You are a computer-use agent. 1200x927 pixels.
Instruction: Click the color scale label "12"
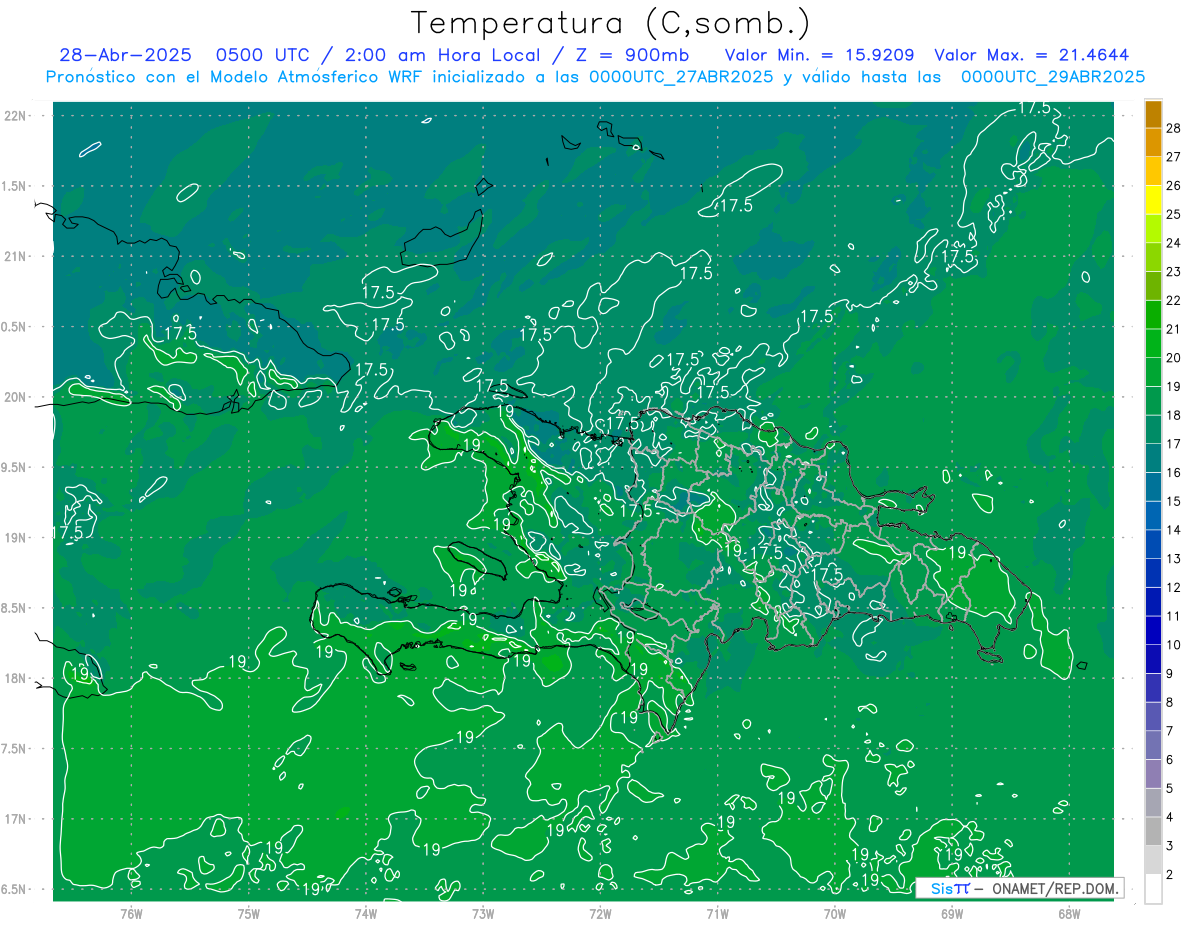point(1174,587)
